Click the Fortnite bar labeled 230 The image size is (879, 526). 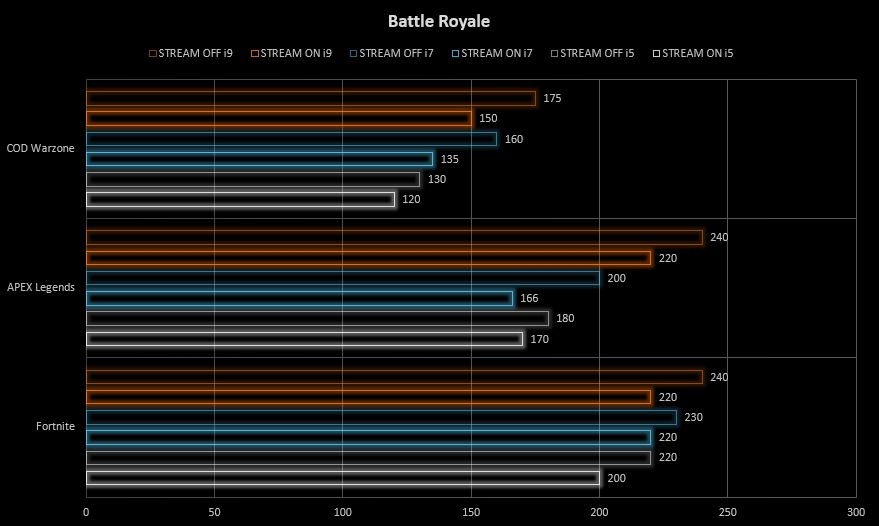click(381, 417)
